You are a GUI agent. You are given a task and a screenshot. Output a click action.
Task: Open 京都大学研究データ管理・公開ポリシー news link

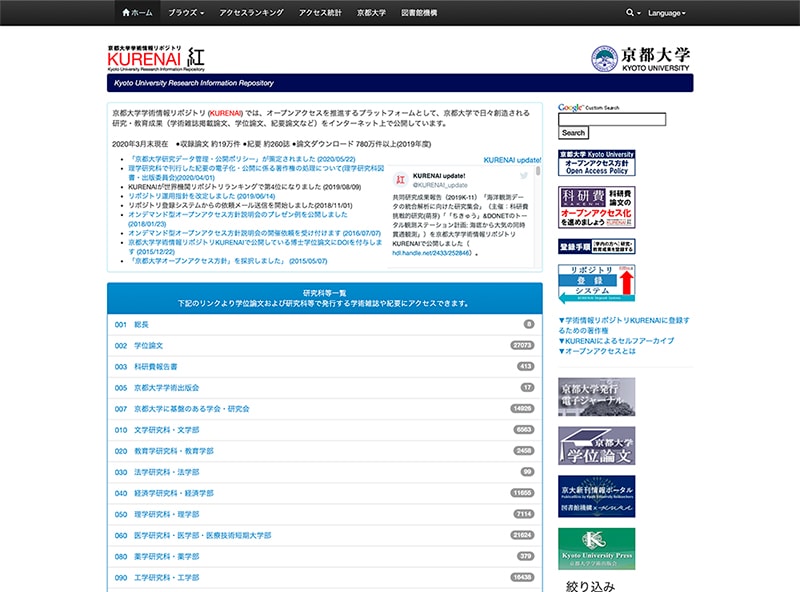(242, 159)
